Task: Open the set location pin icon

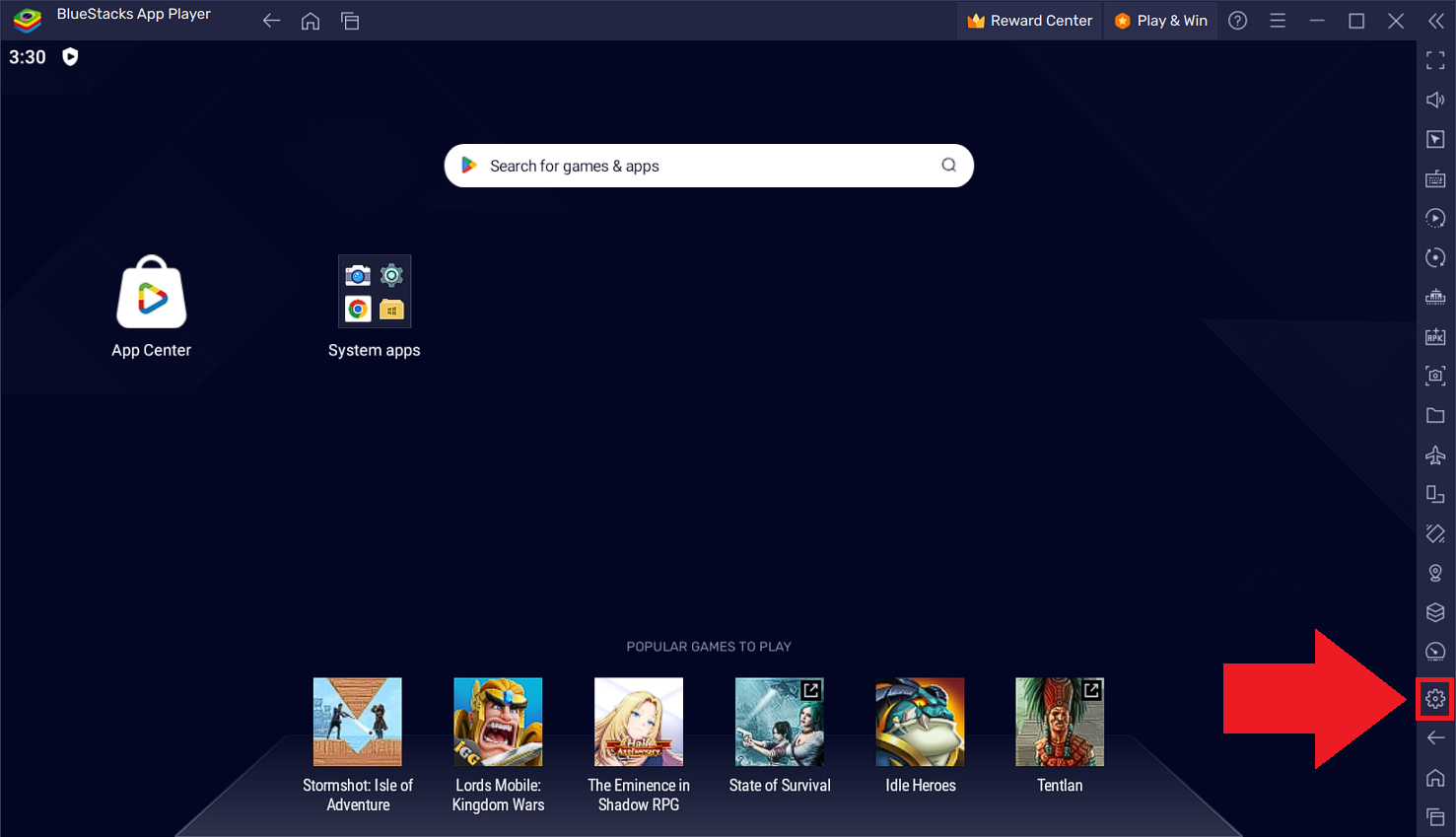Action: click(x=1435, y=574)
